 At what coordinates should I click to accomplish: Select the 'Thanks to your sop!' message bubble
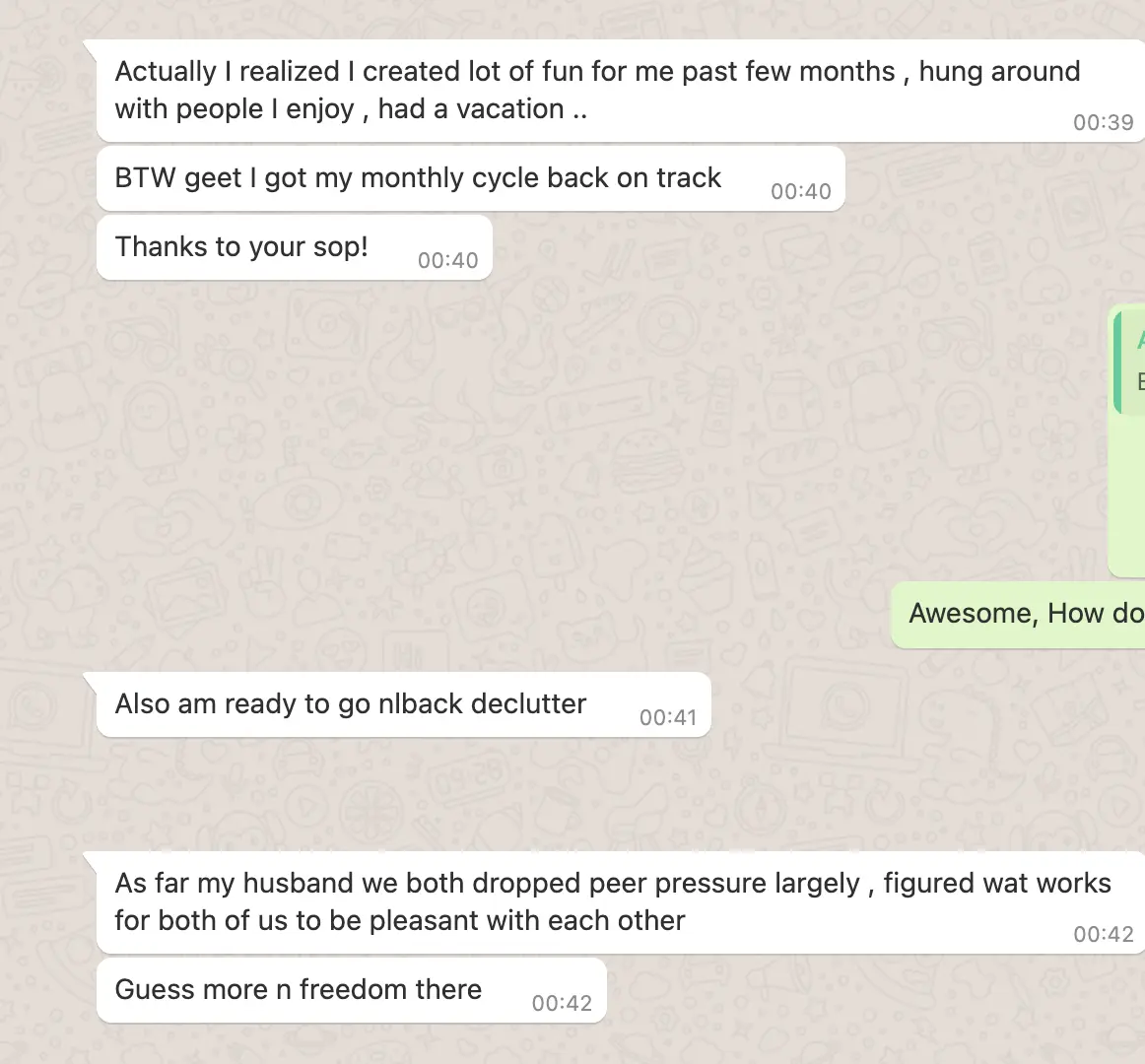[295, 247]
